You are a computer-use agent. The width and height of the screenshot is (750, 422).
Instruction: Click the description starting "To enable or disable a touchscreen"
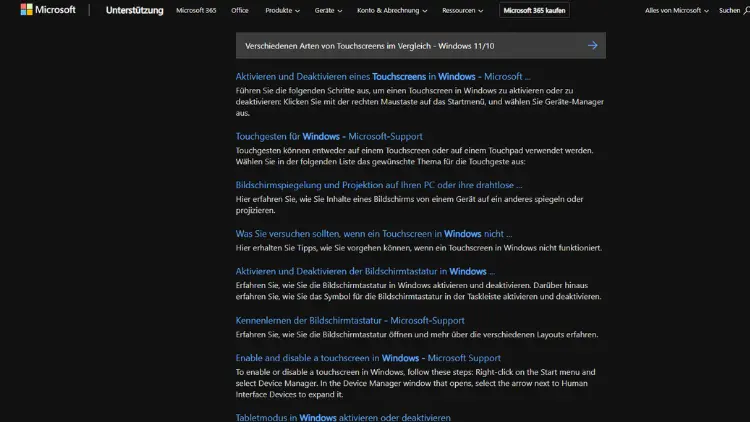point(415,383)
